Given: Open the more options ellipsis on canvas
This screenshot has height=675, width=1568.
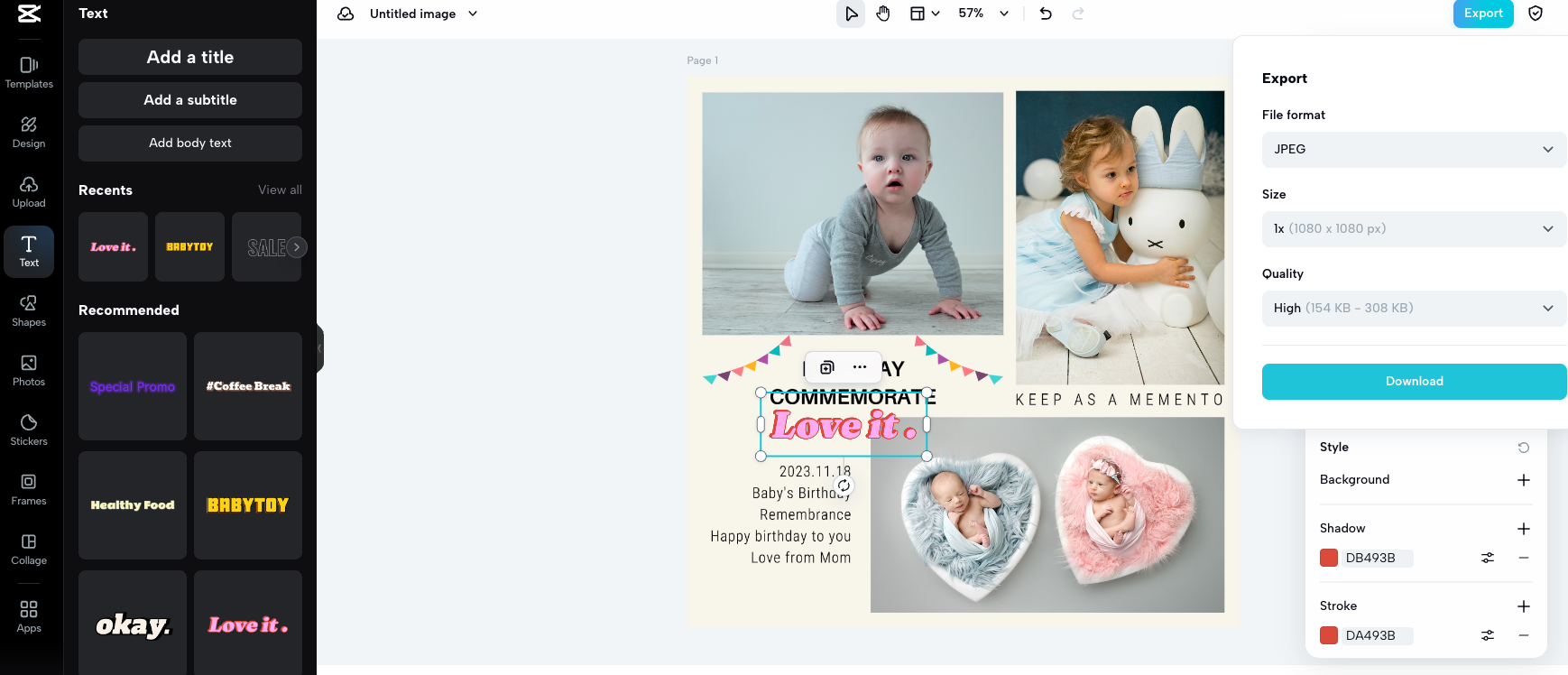Looking at the screenshot, I should [860, 367].
